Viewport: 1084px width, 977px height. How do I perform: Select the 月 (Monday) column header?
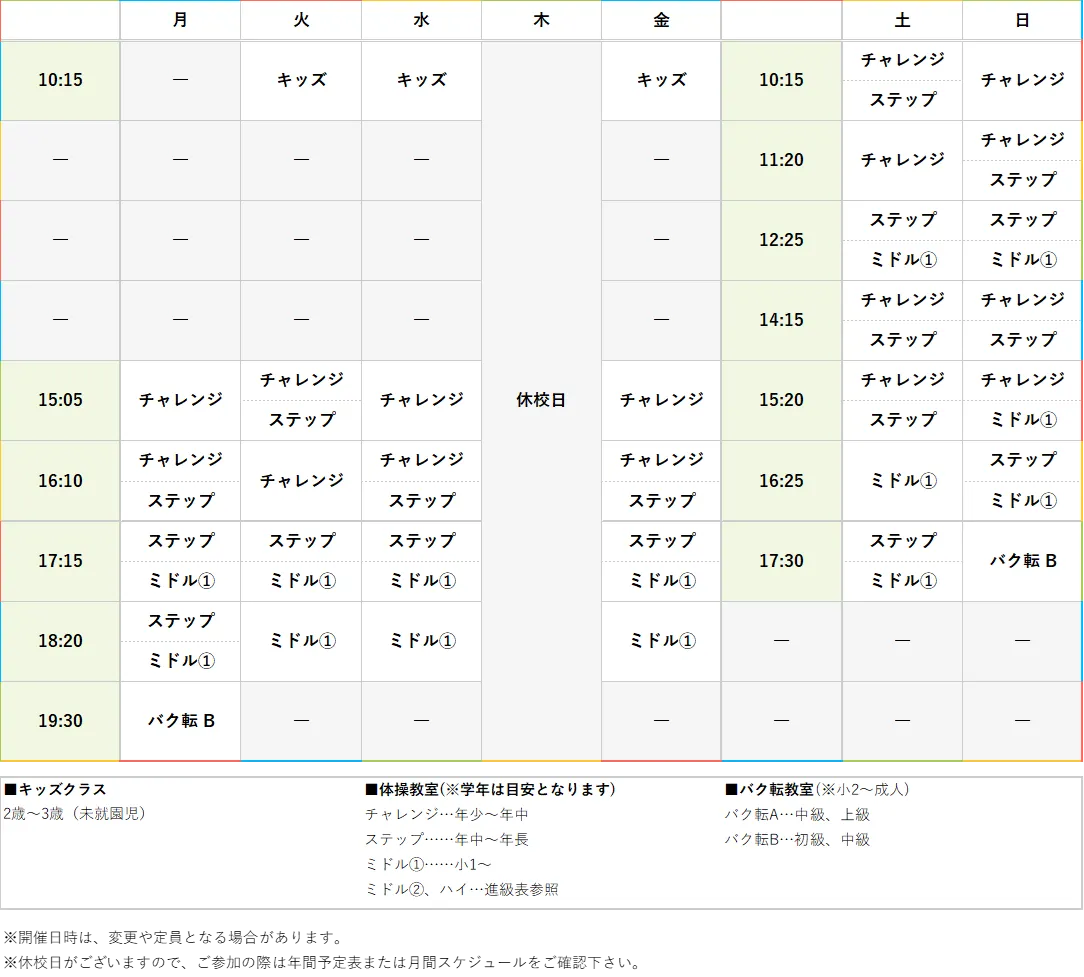[x=180, y=20]
